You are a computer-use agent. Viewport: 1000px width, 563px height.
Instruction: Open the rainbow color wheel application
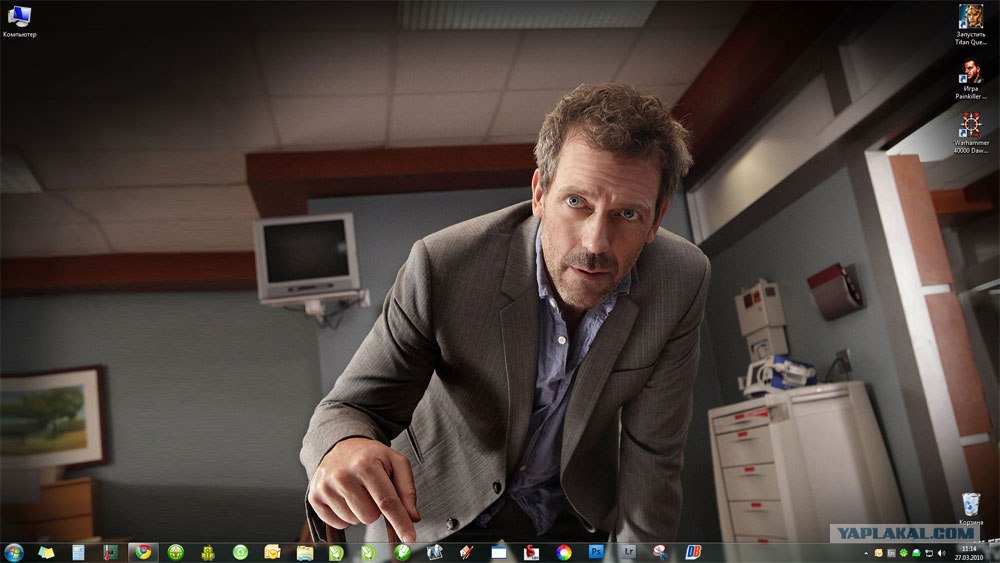[564, 552]
